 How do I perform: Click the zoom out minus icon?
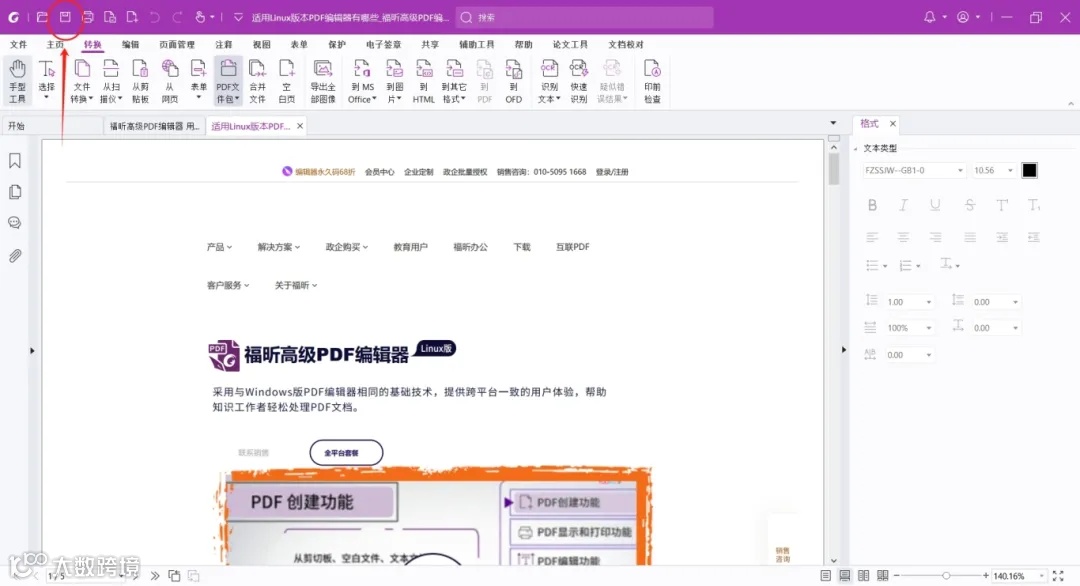(896, 576)
